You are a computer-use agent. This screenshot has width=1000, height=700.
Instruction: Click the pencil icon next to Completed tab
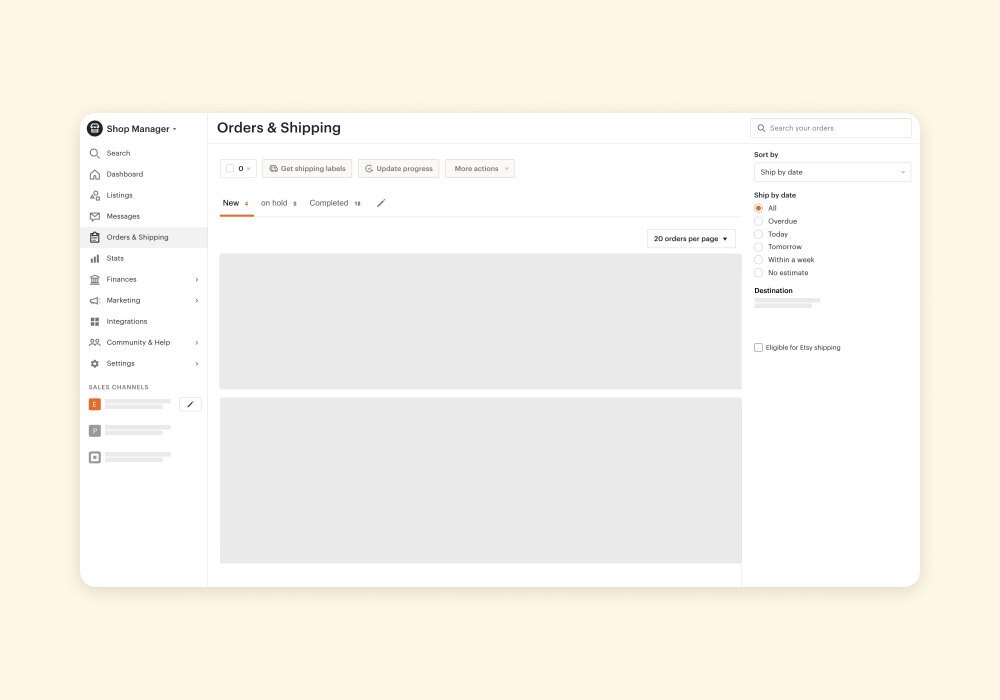pyautogui.click(x=381, y=203)
